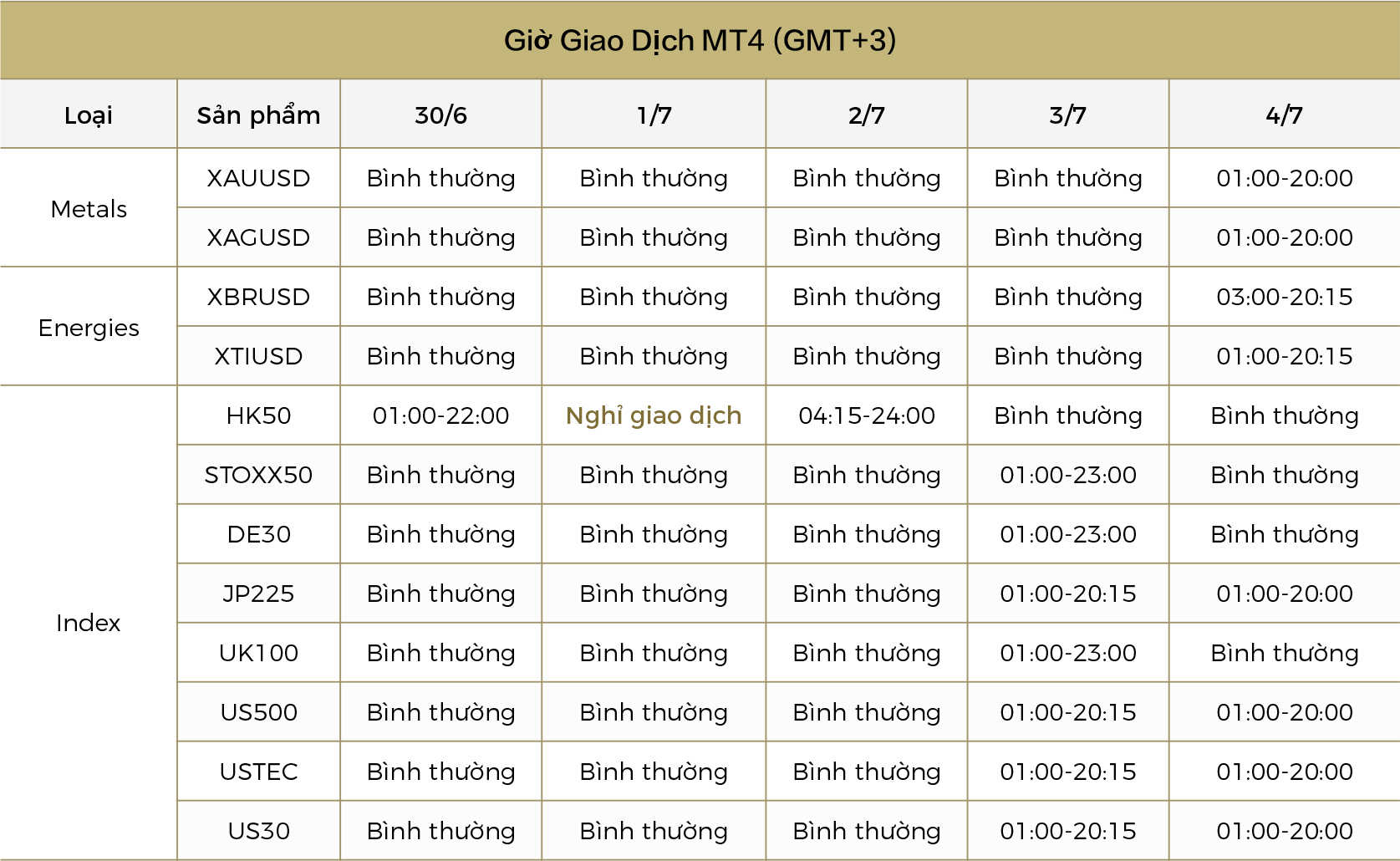Select the Metals category cell
Image resolution: width=1400 pixels, height=861 pixels.
89,208
